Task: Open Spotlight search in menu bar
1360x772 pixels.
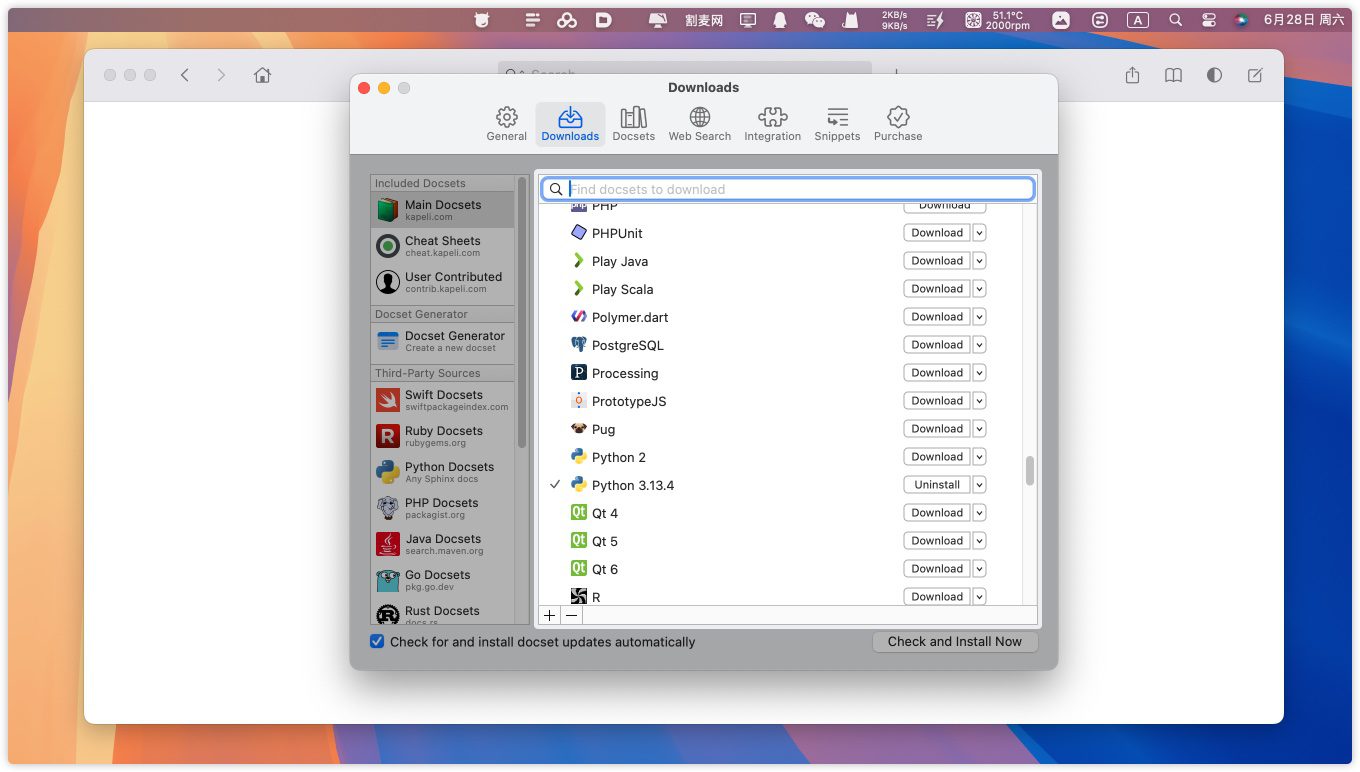Action: click(1176, 20)
